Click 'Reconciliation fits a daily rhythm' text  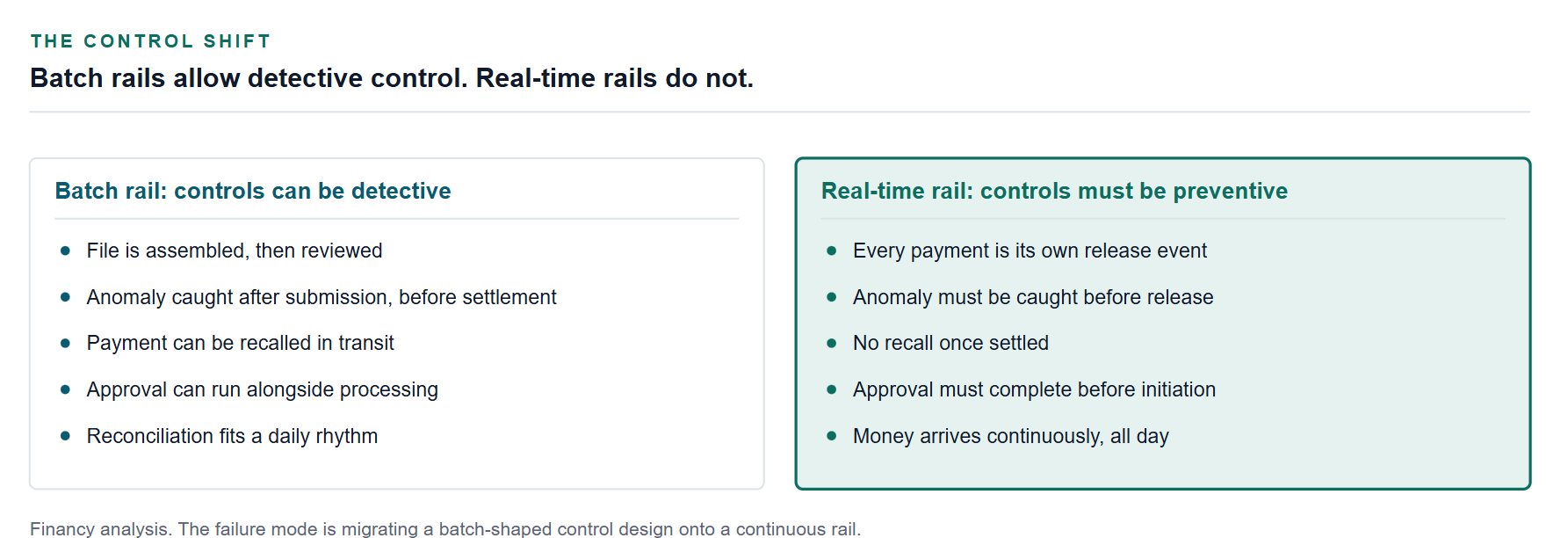(232, 436)
